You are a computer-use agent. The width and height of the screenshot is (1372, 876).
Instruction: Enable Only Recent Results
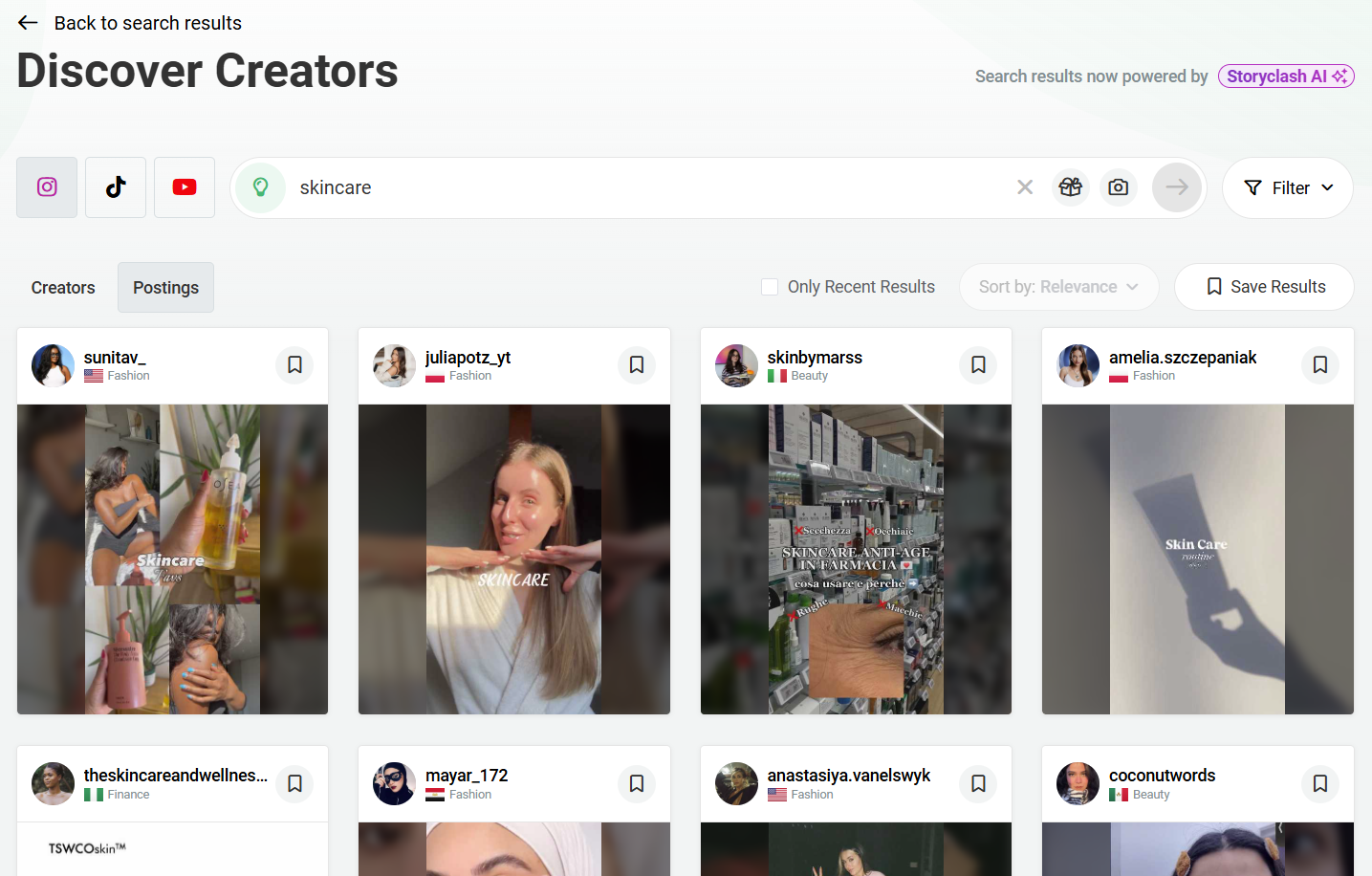(x=770, y=286)
